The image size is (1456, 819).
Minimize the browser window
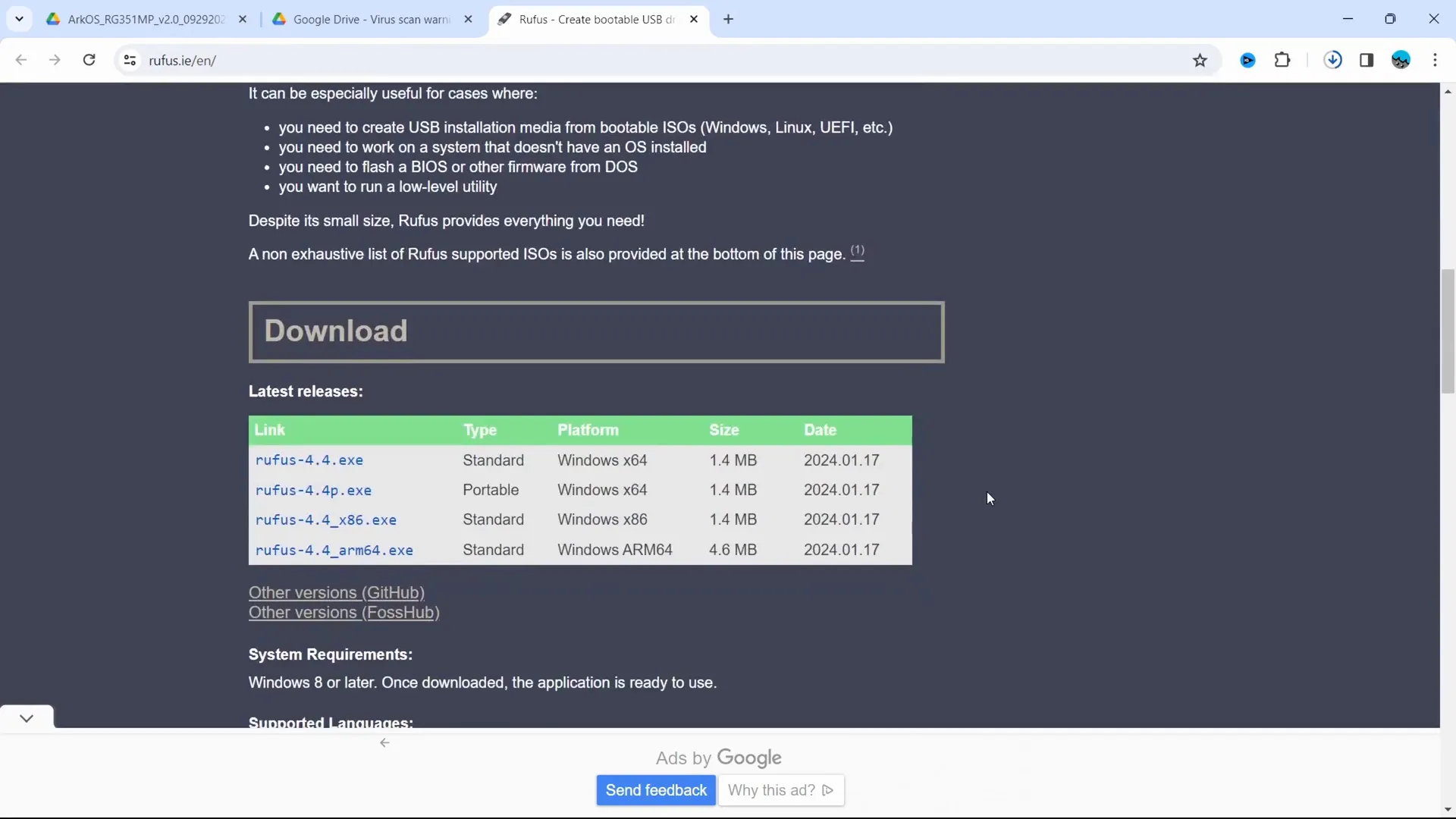point(1348,19)
